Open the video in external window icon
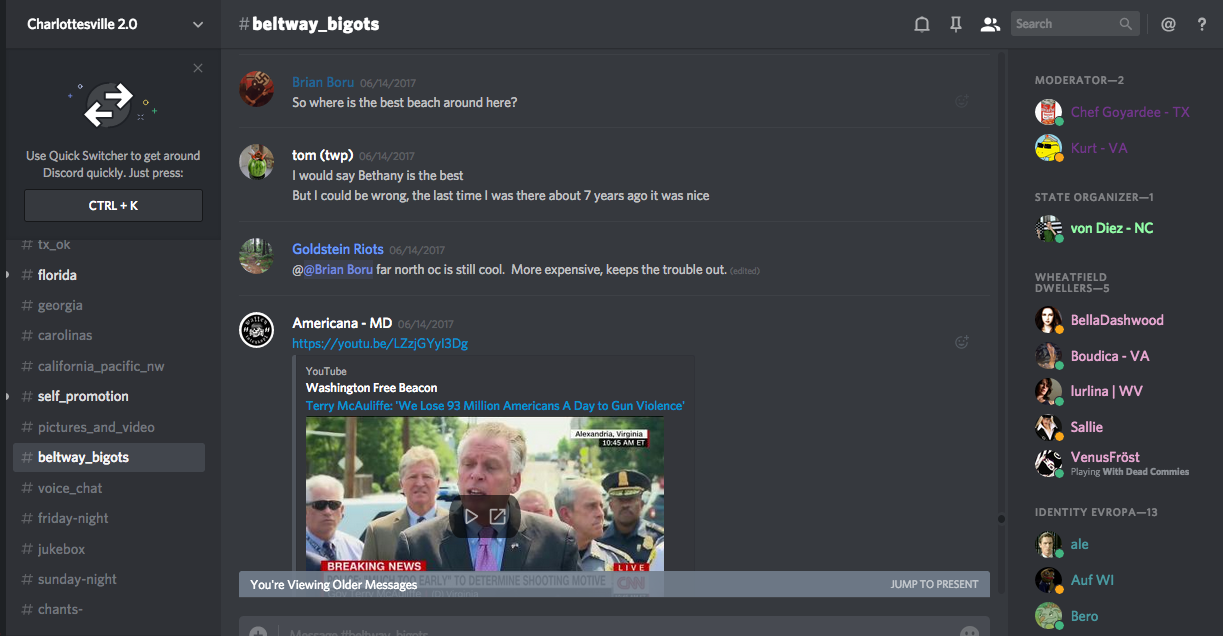This screenshot has width=1223, height=636. (x=497, y=517)
